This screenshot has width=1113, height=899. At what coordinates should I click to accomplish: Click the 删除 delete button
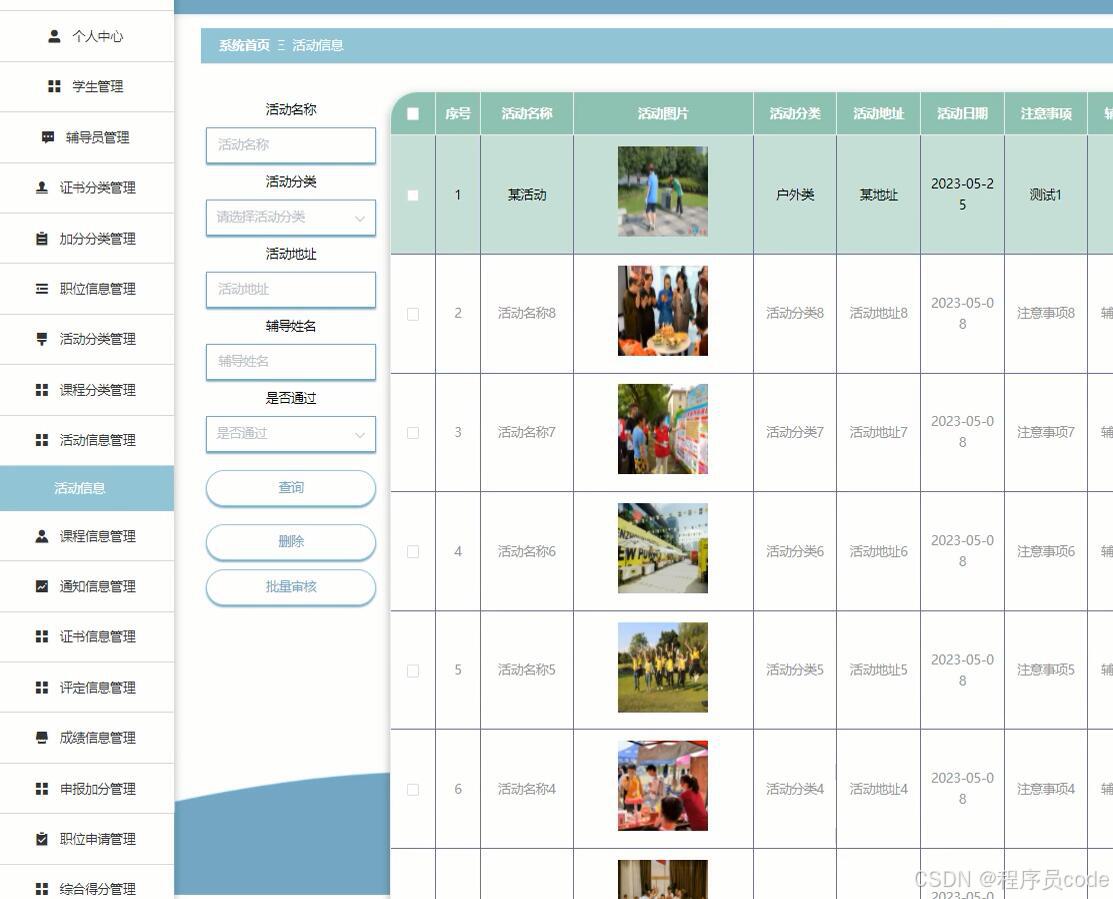click(x=290, y=541)
